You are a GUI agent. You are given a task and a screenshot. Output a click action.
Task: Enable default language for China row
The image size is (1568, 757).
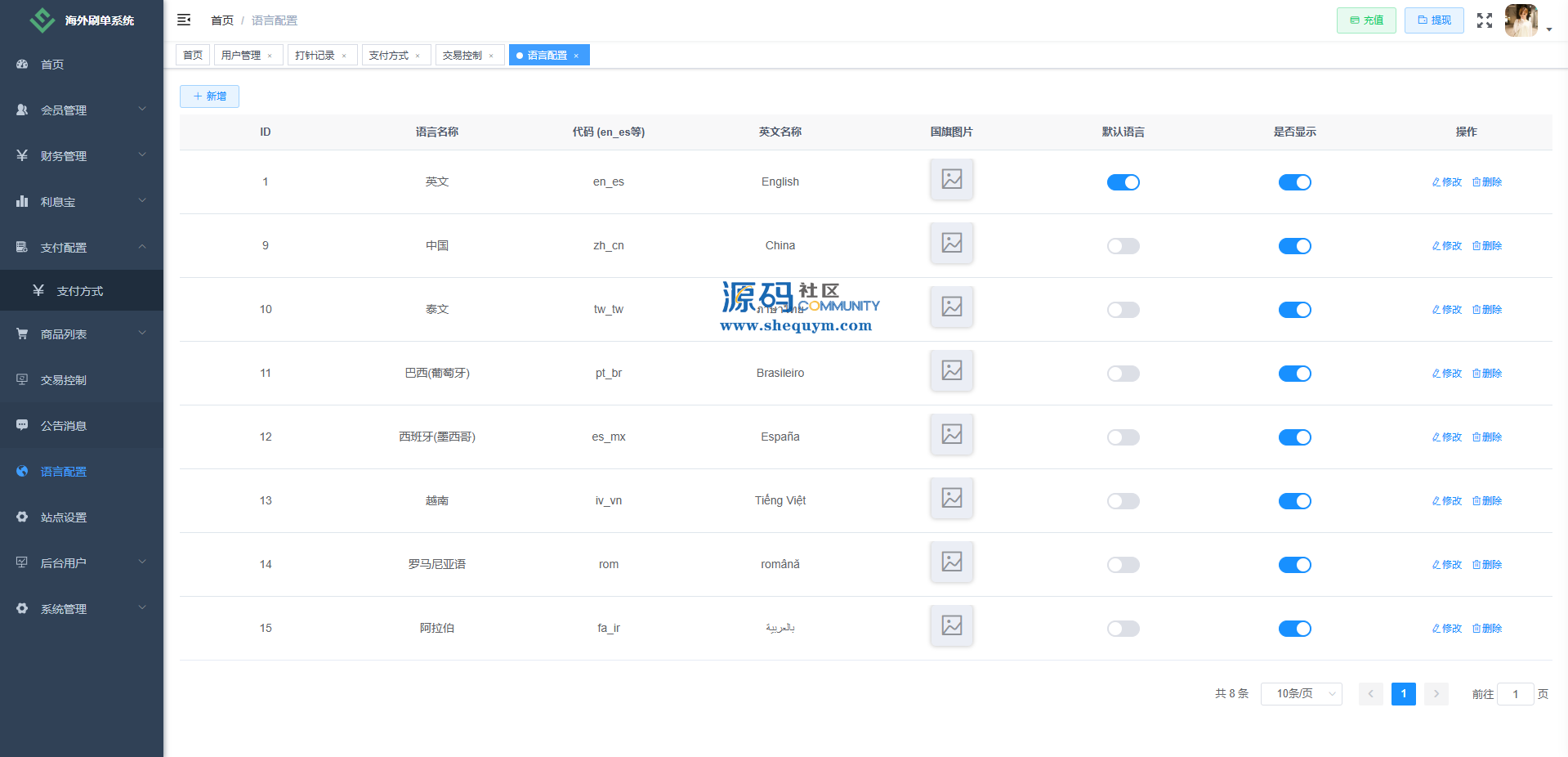click(1123, 246)
